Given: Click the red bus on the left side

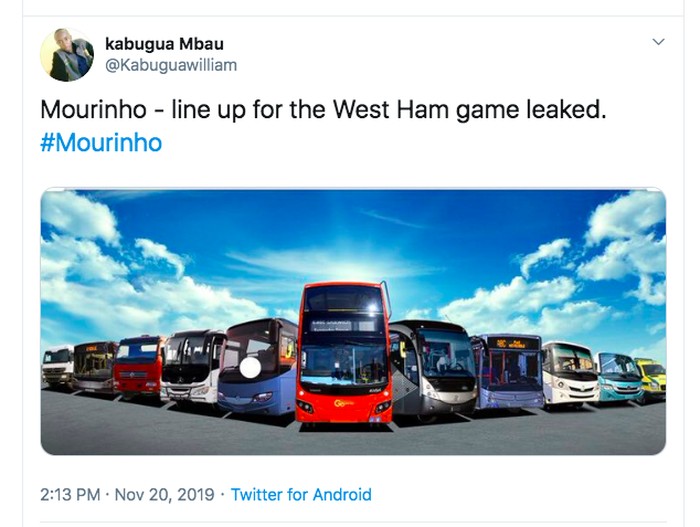Looking at the screenshot, I should click(138, 365).
